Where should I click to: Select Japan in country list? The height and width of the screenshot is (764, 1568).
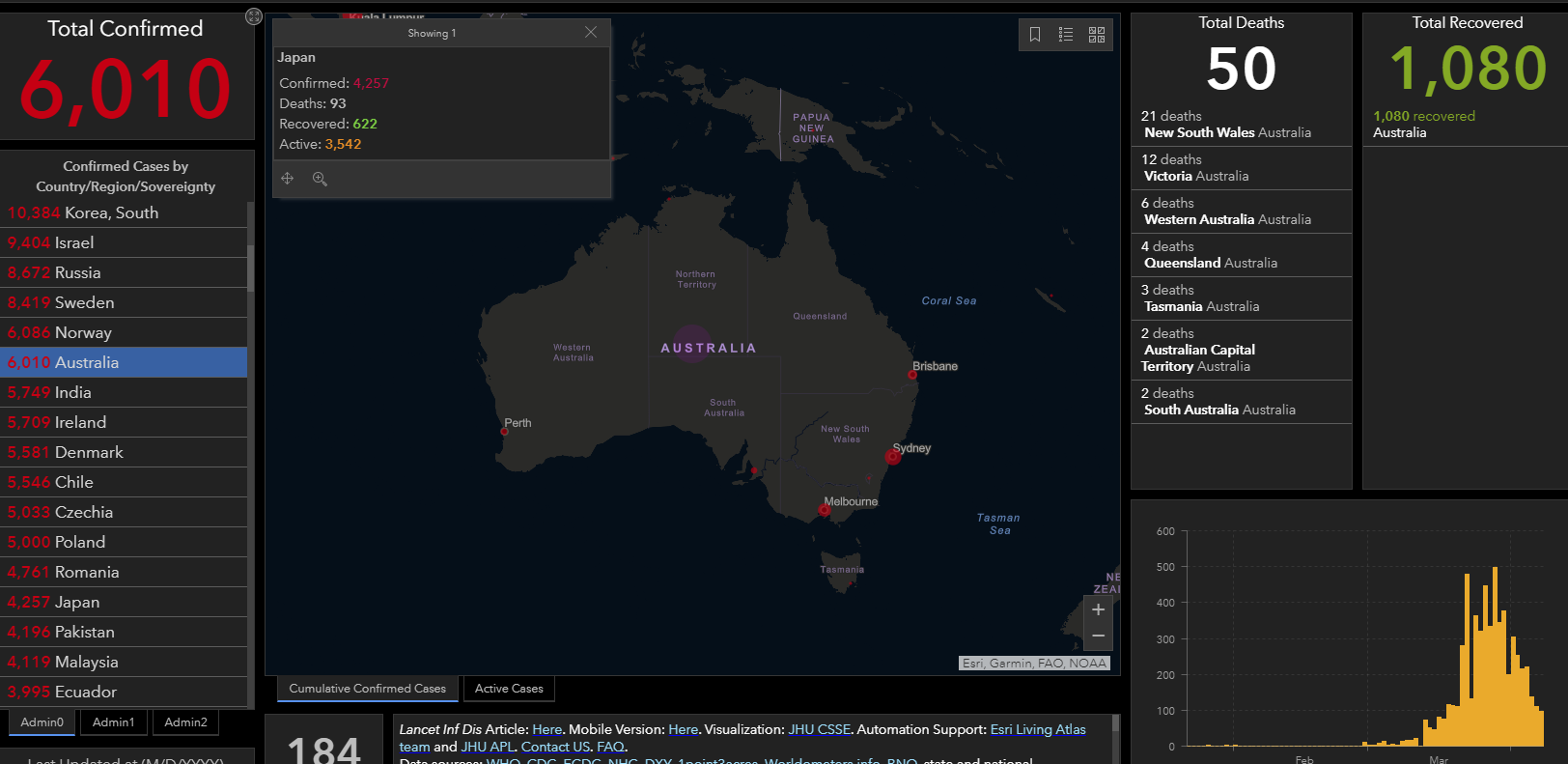124,602
